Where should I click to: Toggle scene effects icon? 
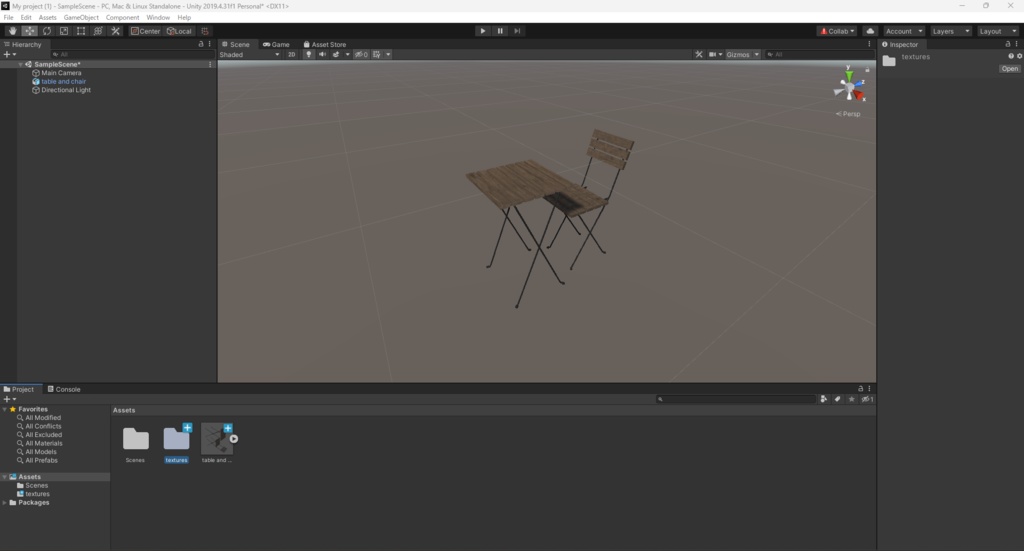point(336,54)
